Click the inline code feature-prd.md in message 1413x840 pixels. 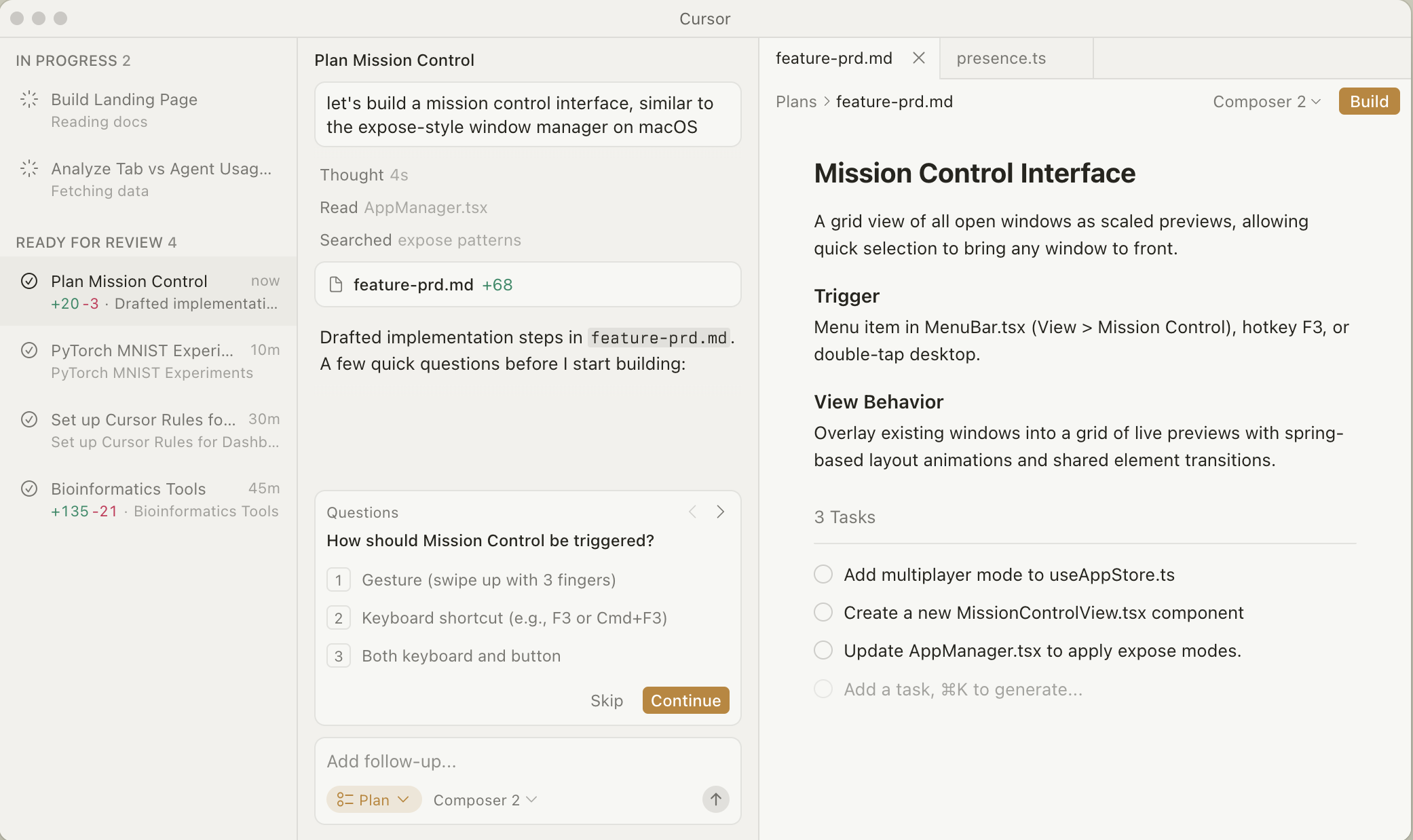(x=658, y=337)
